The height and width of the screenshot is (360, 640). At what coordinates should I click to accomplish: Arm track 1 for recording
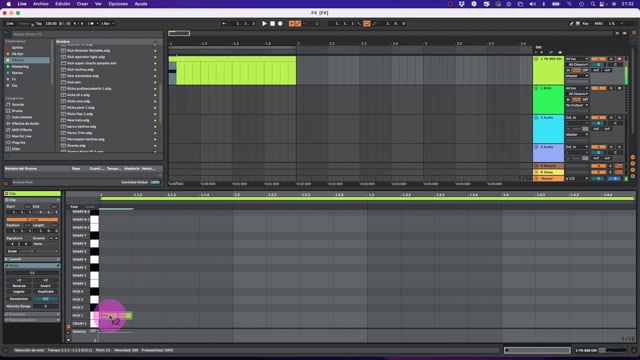pyautogui.click(x=619, y=59)
